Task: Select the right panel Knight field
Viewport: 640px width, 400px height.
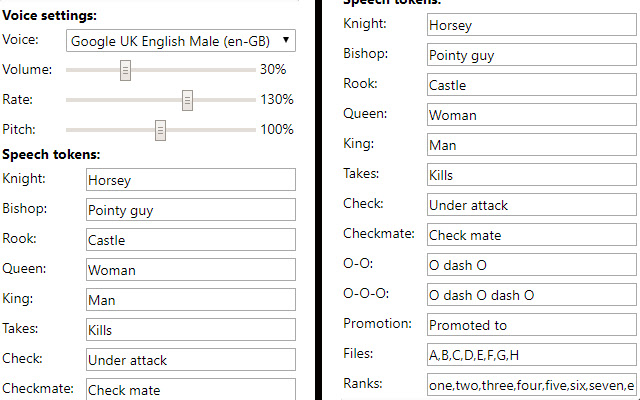Action: [532, 24]
